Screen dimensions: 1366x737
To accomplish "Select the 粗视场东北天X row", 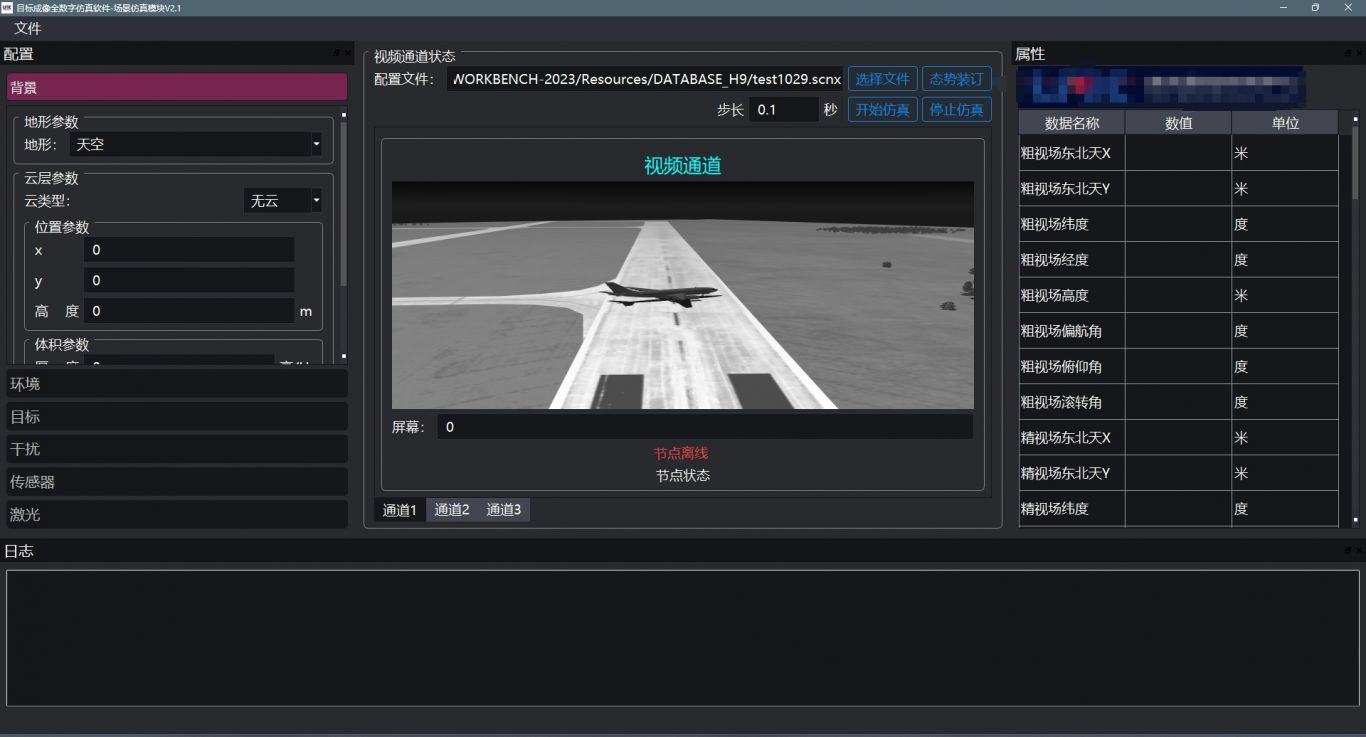I will pyautogui.click(x=1178, y=153).
